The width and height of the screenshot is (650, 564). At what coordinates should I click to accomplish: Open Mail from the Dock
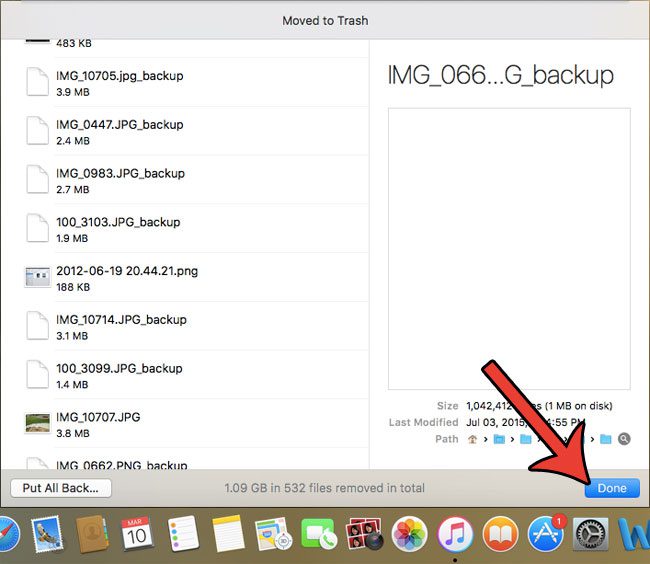47,534
